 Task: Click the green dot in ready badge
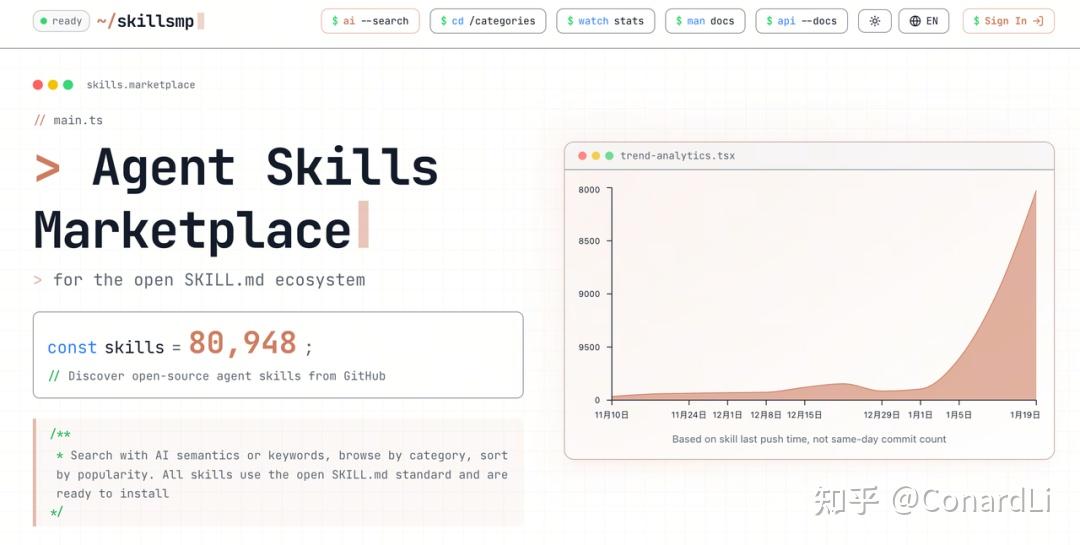(44, 21)
